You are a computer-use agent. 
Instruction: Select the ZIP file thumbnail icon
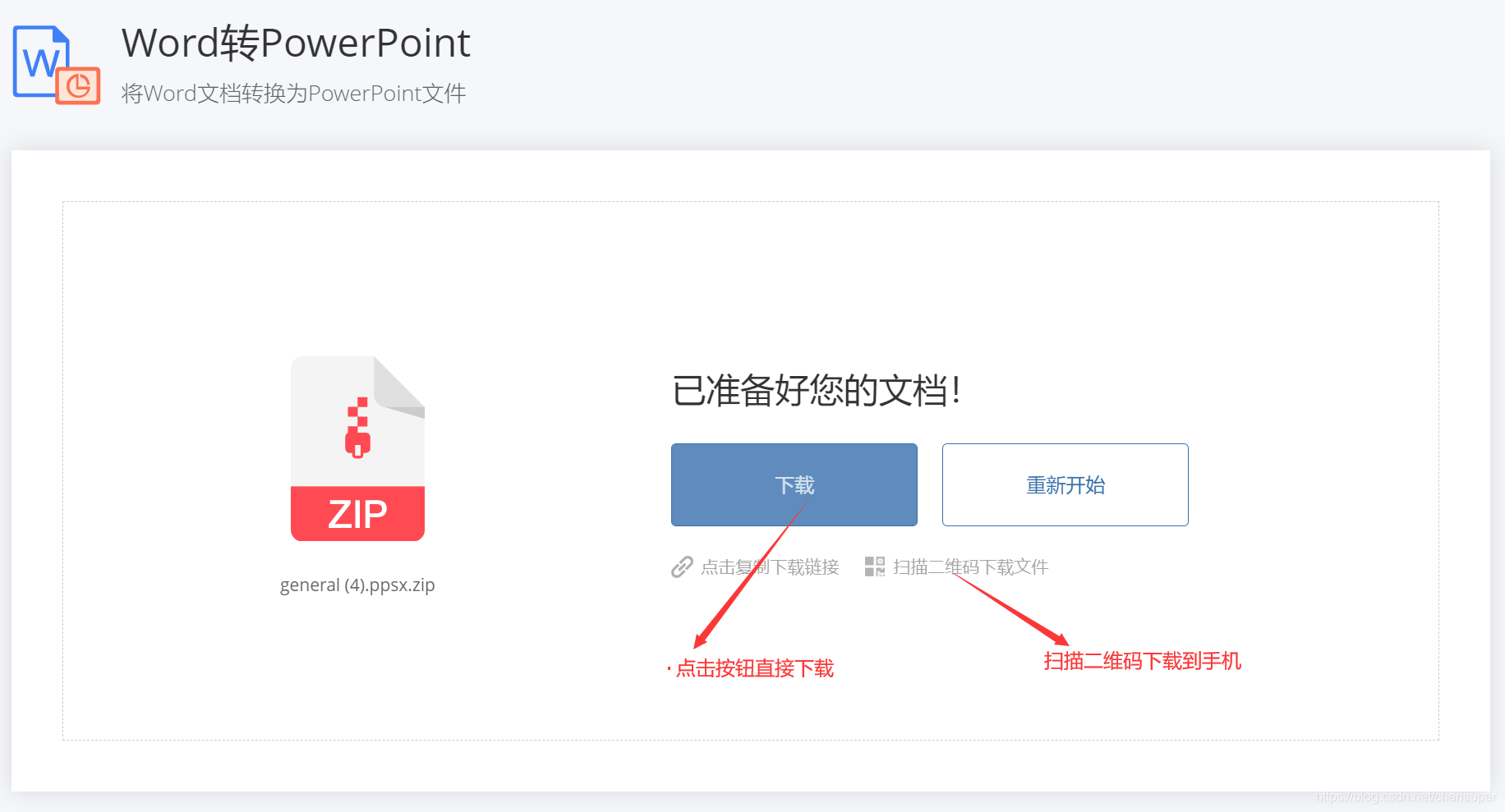(x=357, y=448)
